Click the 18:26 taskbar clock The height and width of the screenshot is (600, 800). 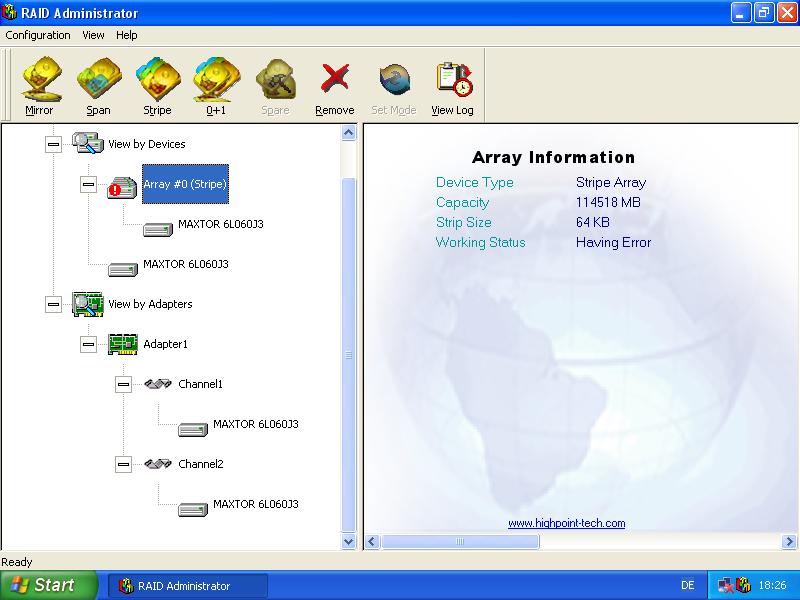pyautogui.click(x=772, y=585)
